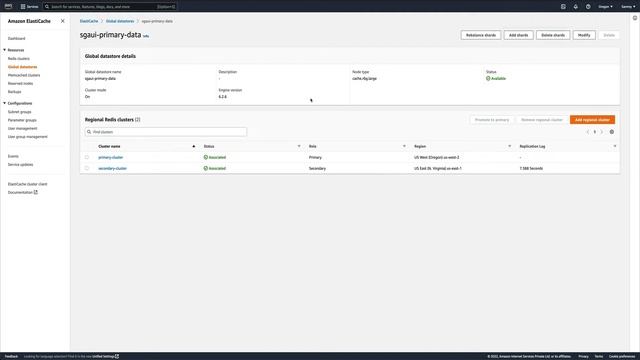
Task: Click the AWS logo home icon
Action: coord(8,6)
